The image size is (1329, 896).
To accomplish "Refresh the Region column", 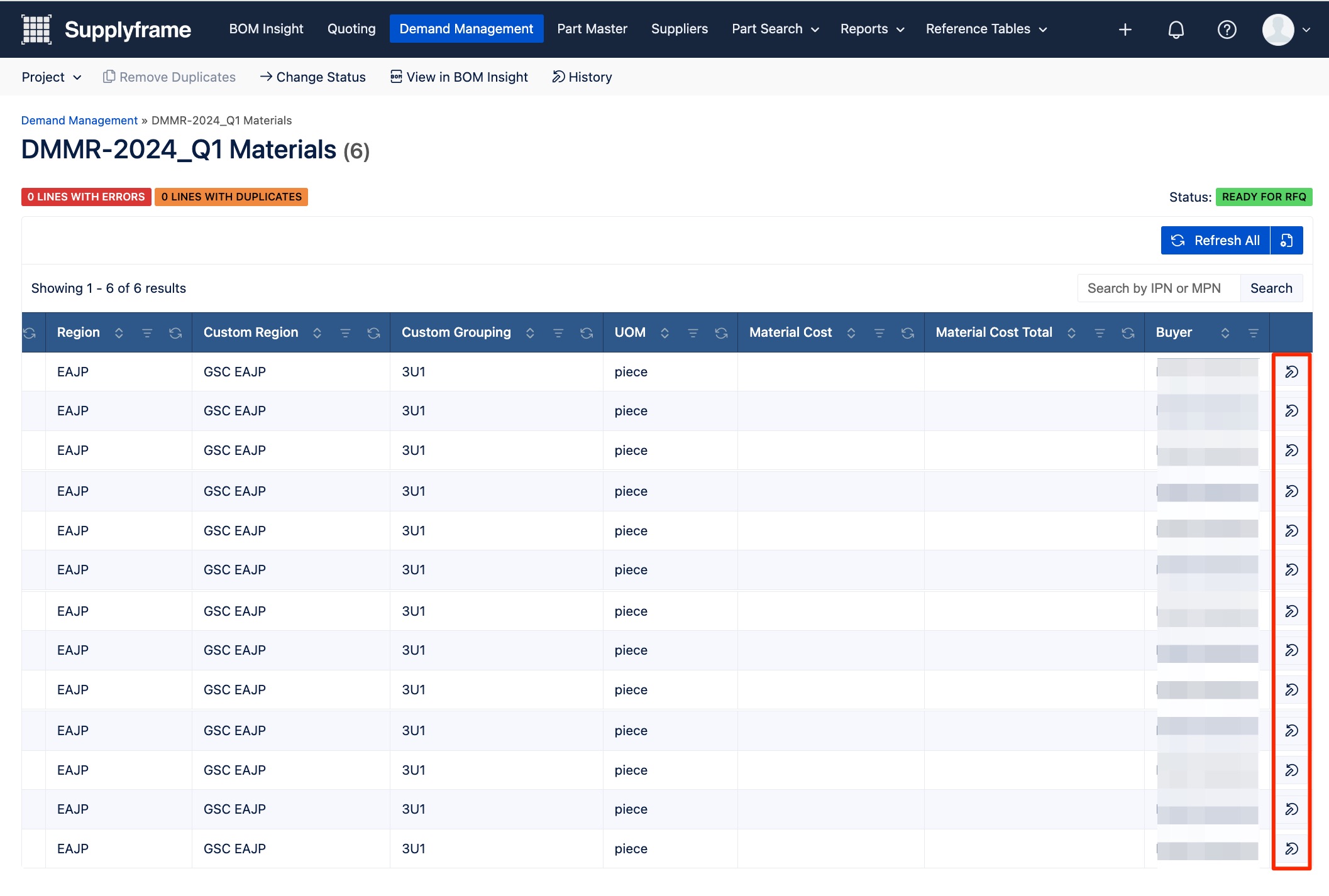I will (x=175, y=333).
